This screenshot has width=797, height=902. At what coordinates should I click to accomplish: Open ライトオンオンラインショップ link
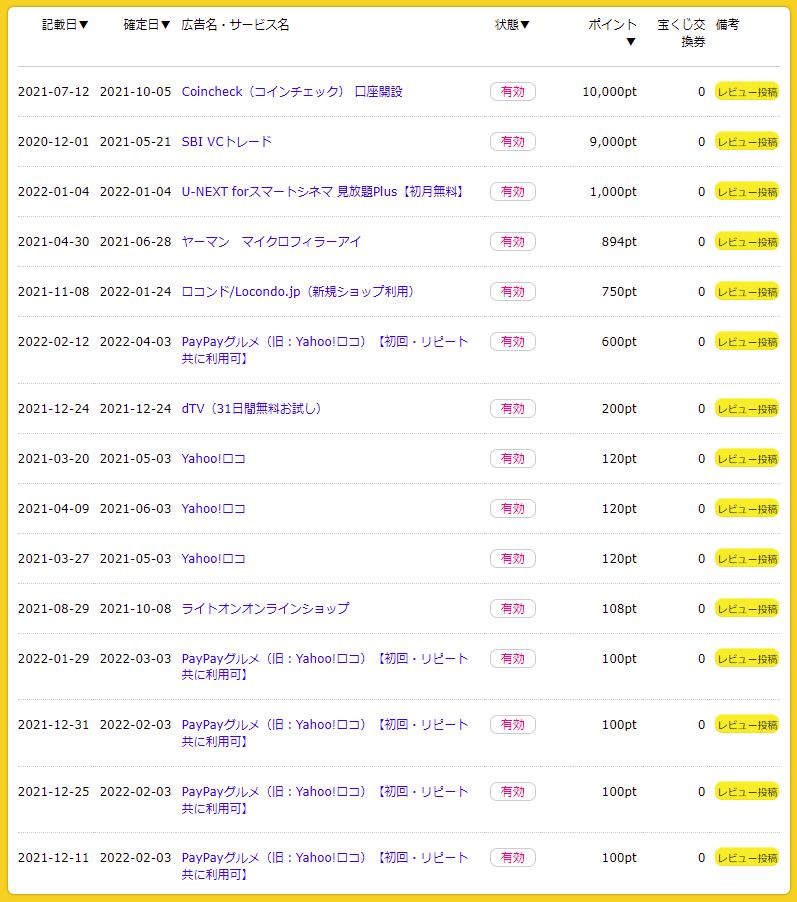click(x=265, y=608)
